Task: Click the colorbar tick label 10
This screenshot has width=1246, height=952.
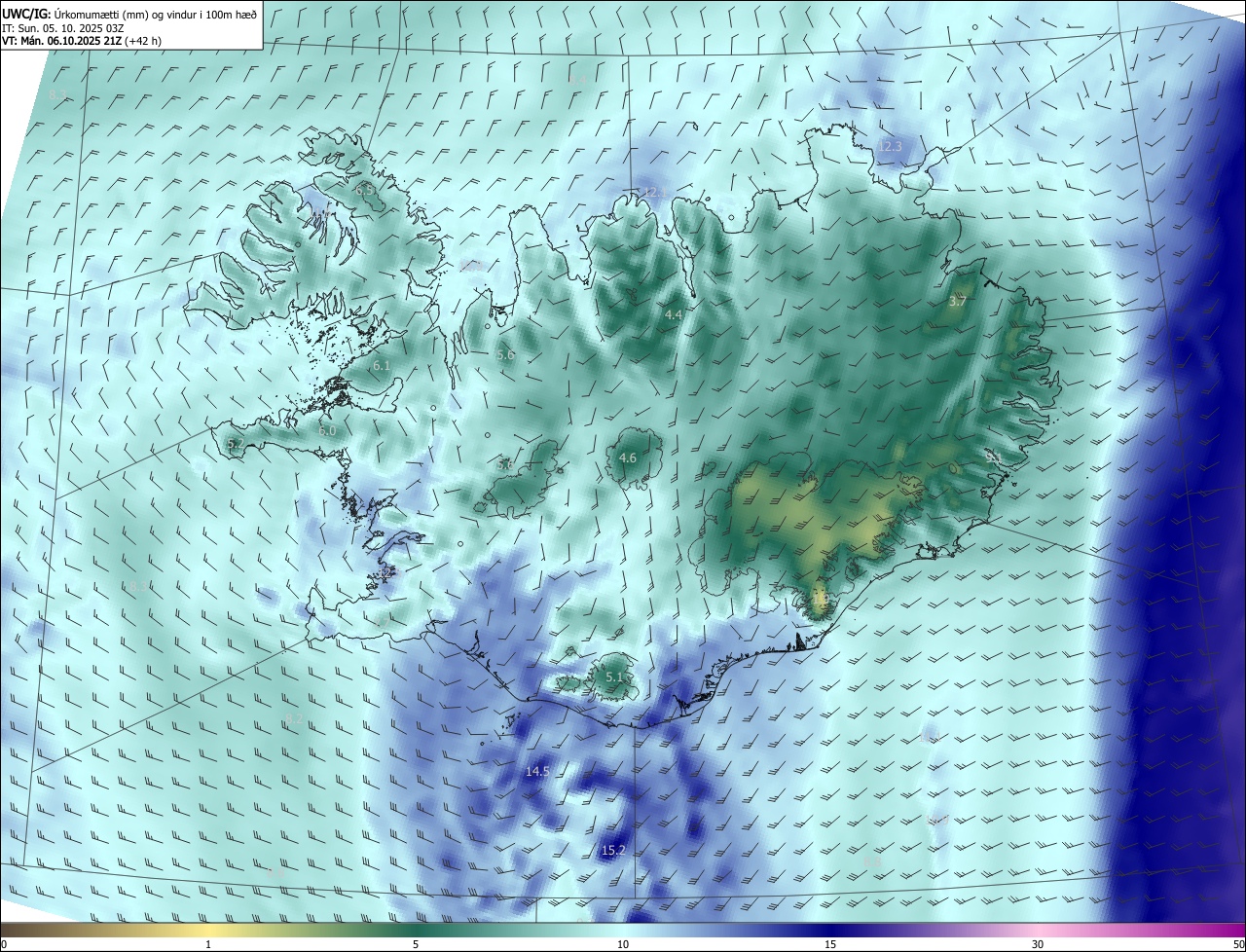Action: pos(623,944)
